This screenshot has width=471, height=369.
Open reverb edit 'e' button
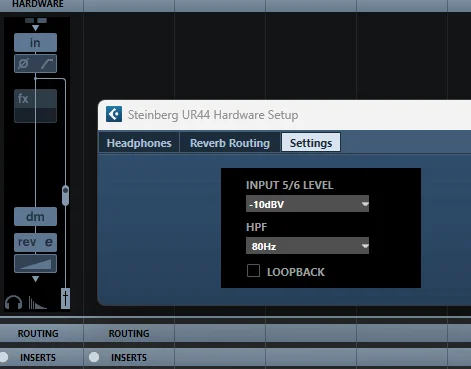pos(49,242)
